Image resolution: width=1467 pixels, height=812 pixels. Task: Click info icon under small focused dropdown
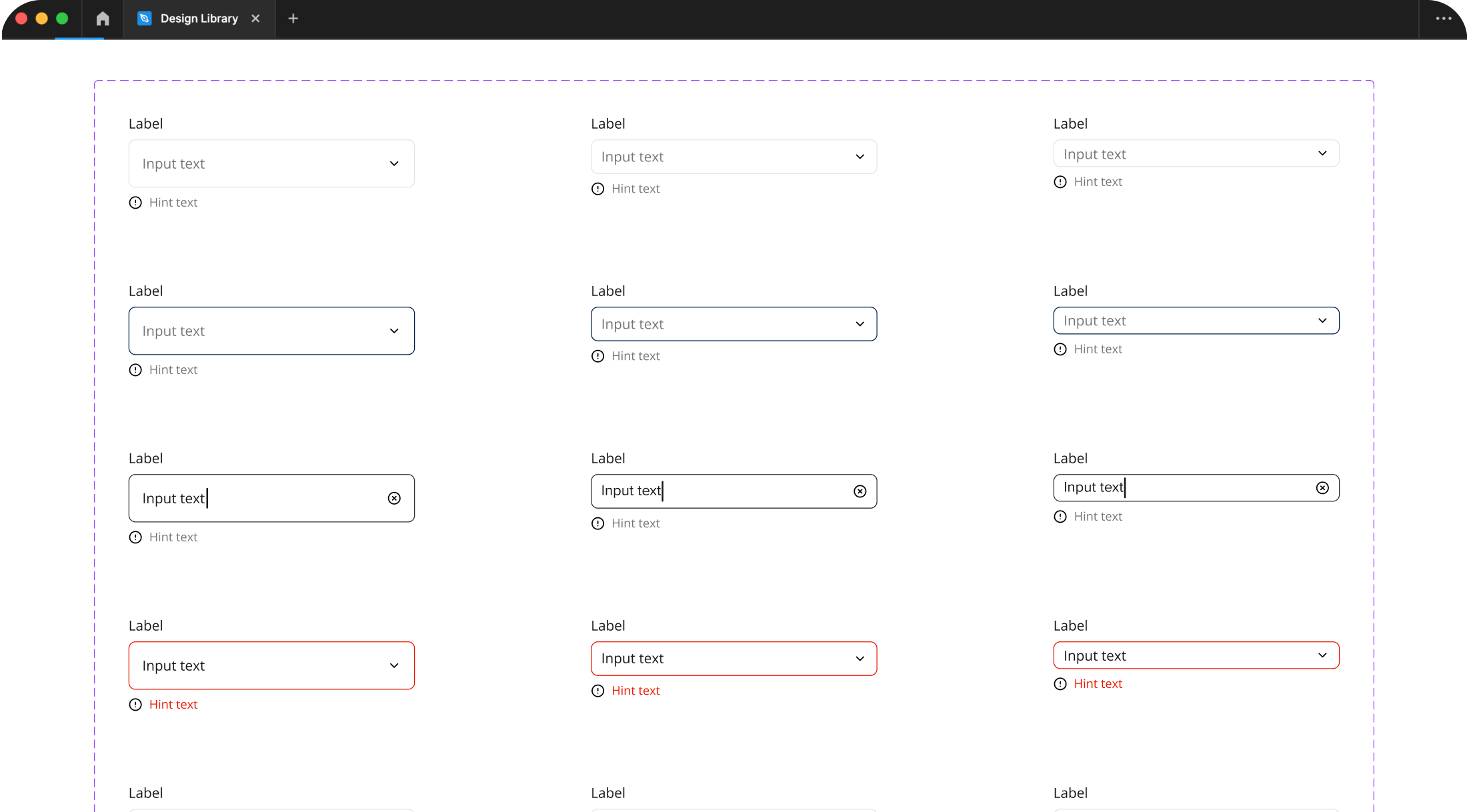(1060, 349)
